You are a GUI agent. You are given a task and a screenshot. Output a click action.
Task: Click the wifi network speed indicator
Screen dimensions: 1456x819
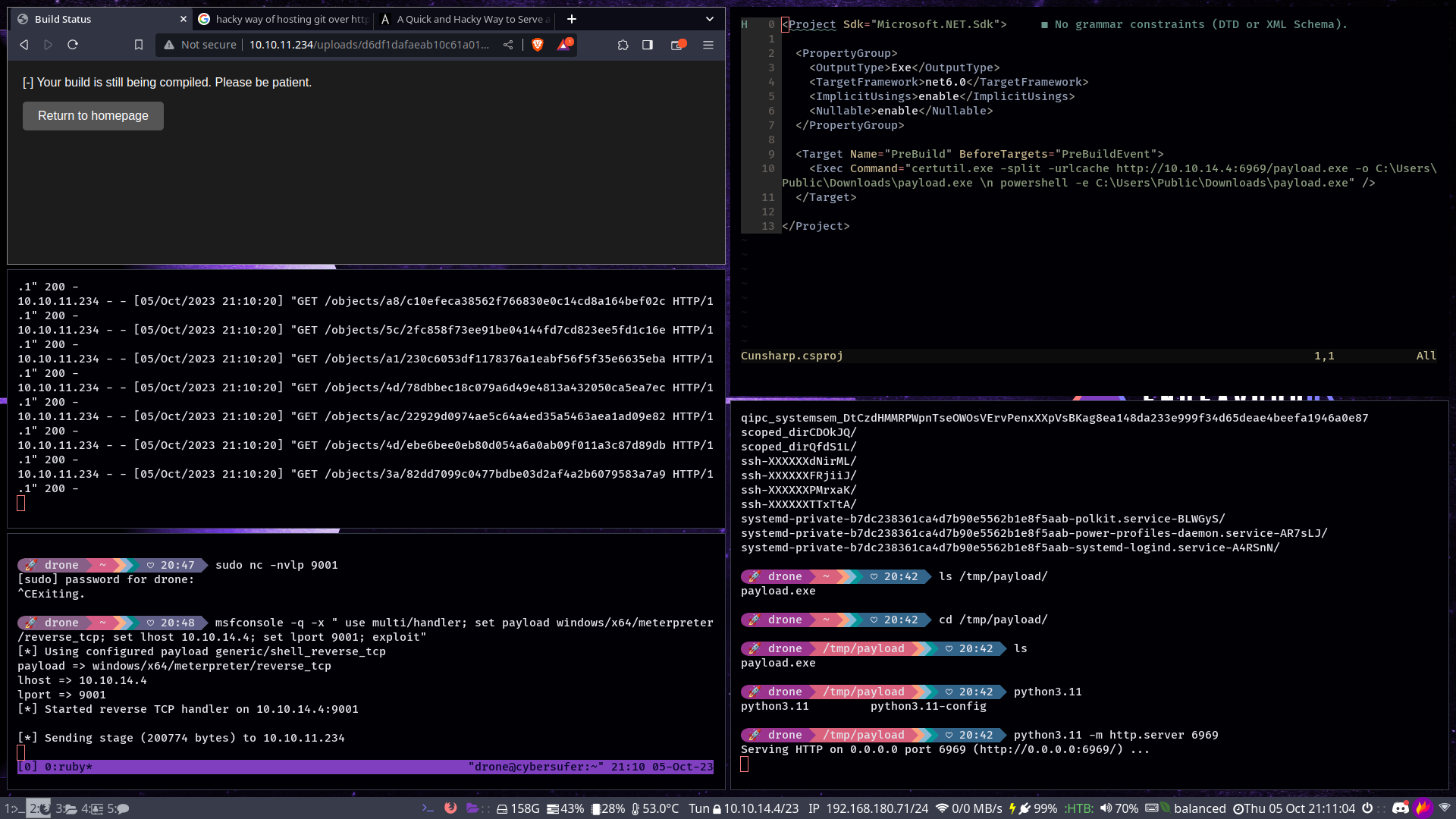969,808
